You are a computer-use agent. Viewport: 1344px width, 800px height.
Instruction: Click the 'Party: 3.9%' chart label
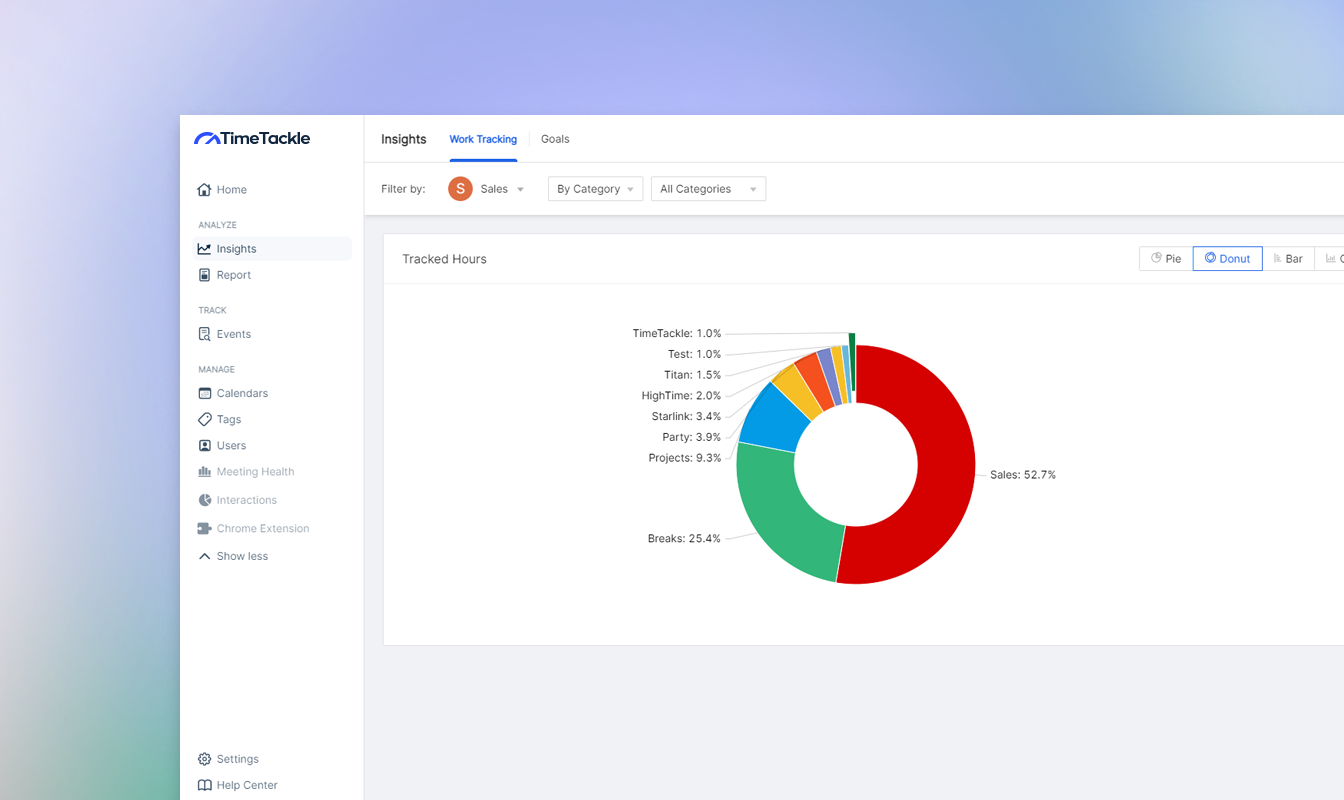point(691,437)
